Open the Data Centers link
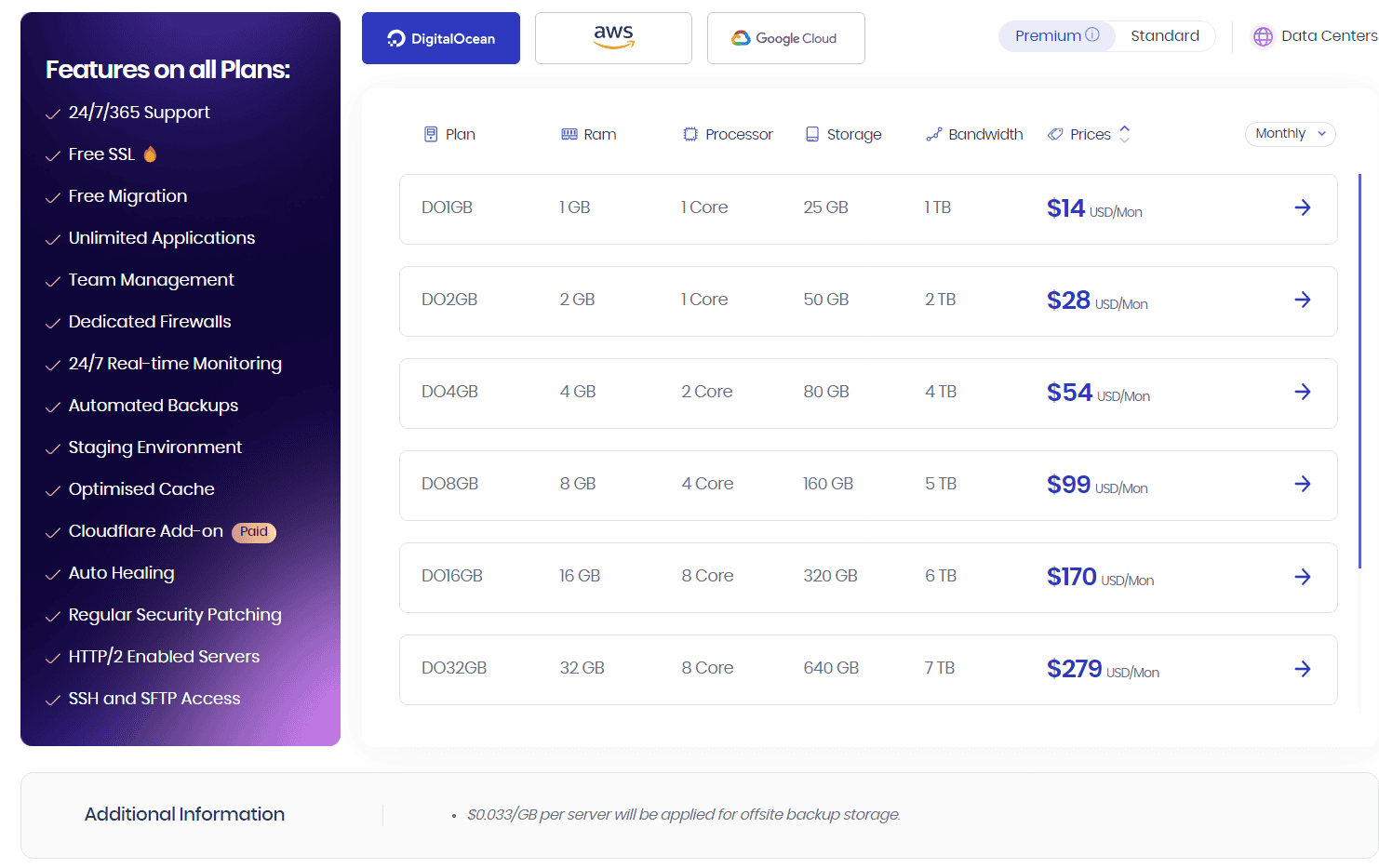 (x=1328, y=36)
